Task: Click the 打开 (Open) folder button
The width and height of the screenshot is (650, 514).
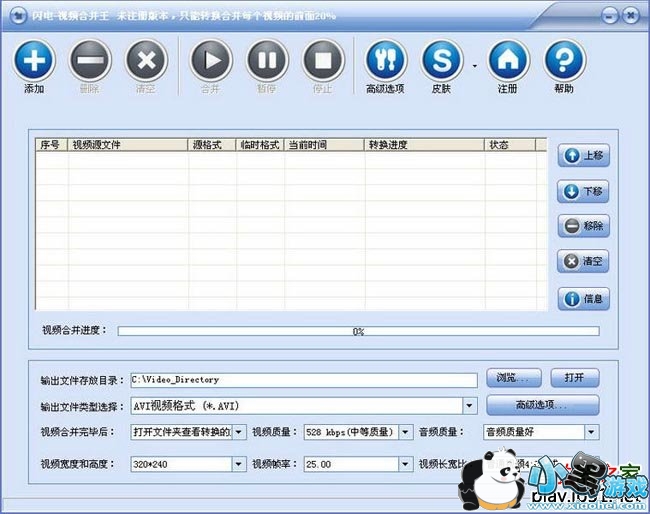Action: (x=574, y=378)
